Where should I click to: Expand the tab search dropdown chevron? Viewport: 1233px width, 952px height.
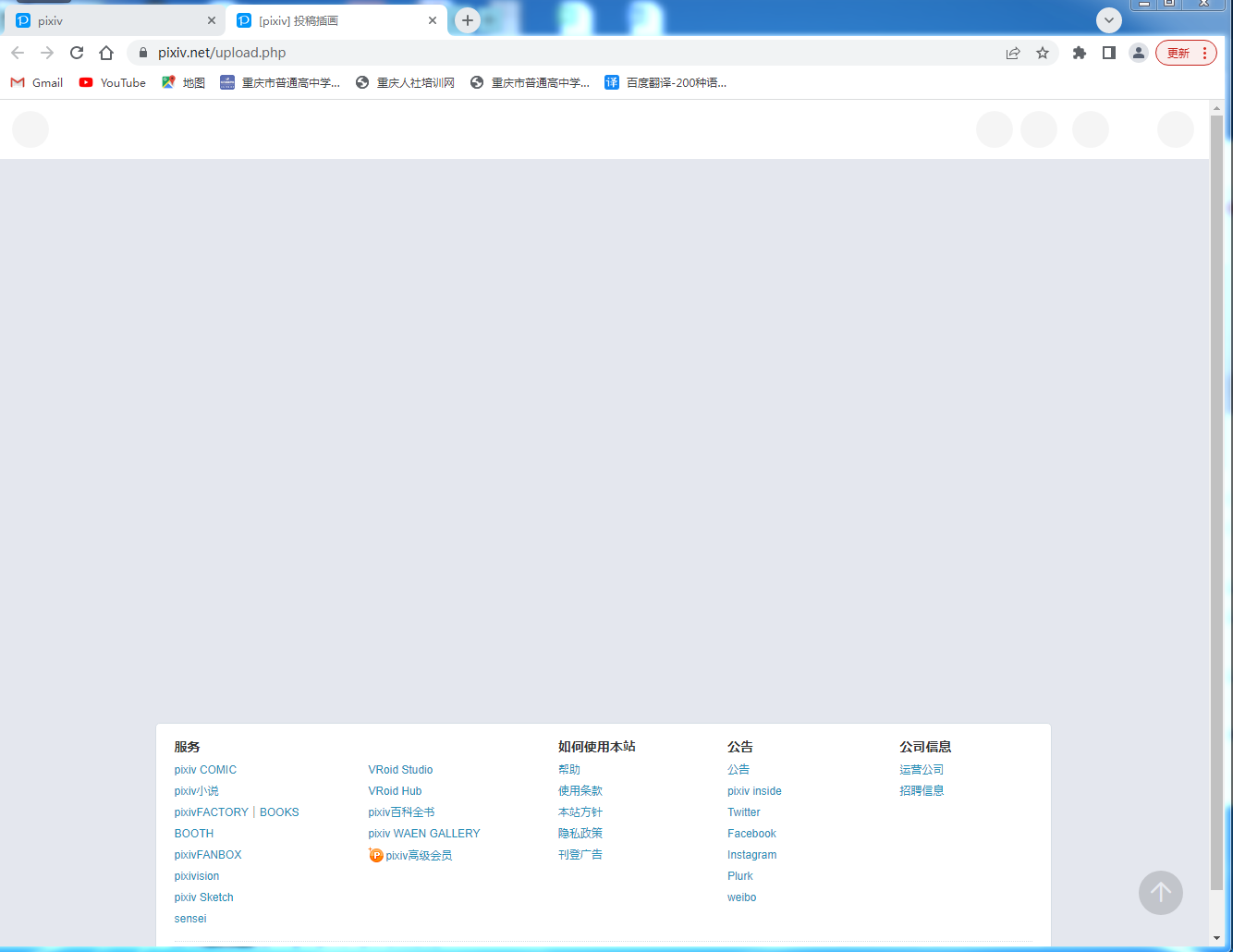(1109, 20)
